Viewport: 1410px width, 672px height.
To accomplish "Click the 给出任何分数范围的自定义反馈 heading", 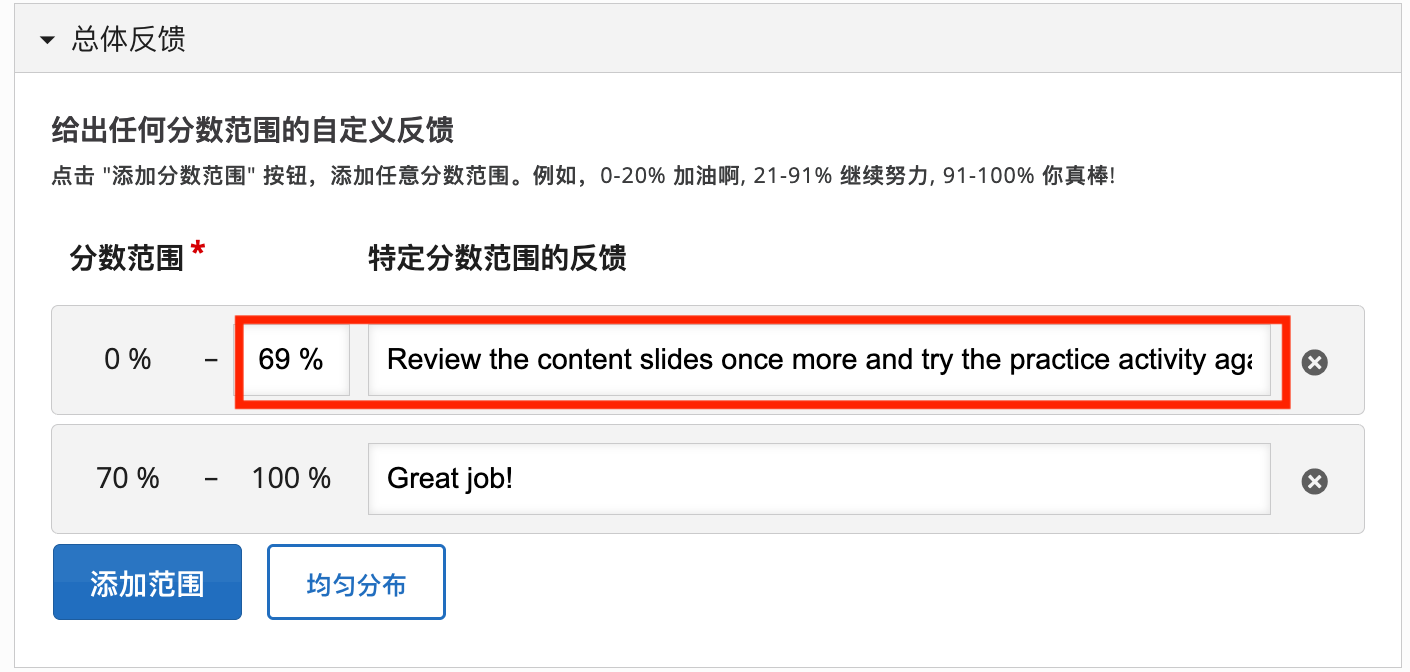I will [253, 130].
